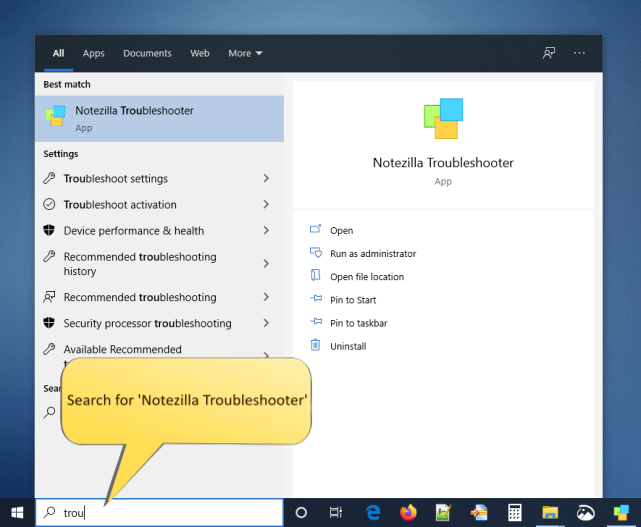Open Calculator from taskbar
This screenshot has height=527, width=641.
click(514, 512)
